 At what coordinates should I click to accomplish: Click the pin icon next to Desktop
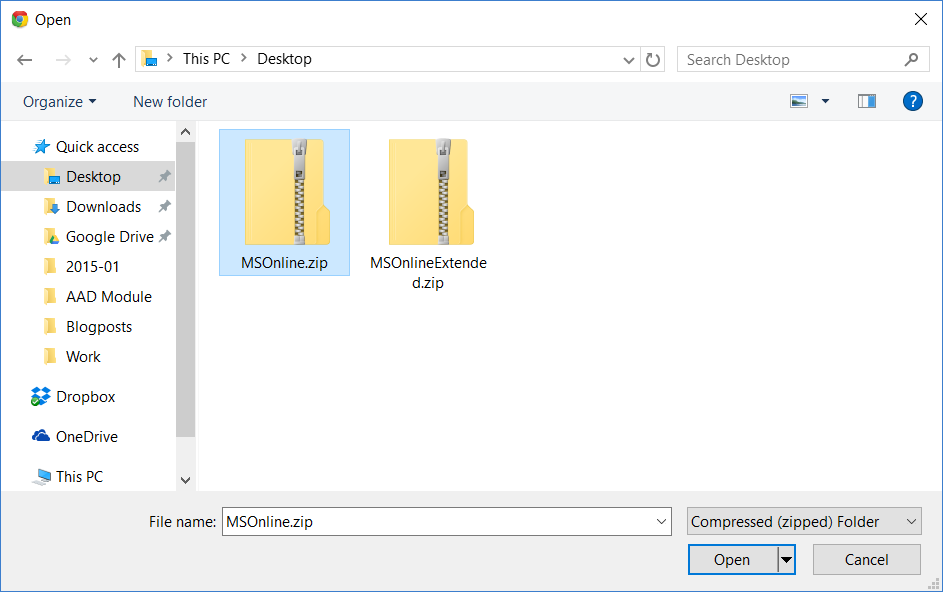click(x=164, y=176)
